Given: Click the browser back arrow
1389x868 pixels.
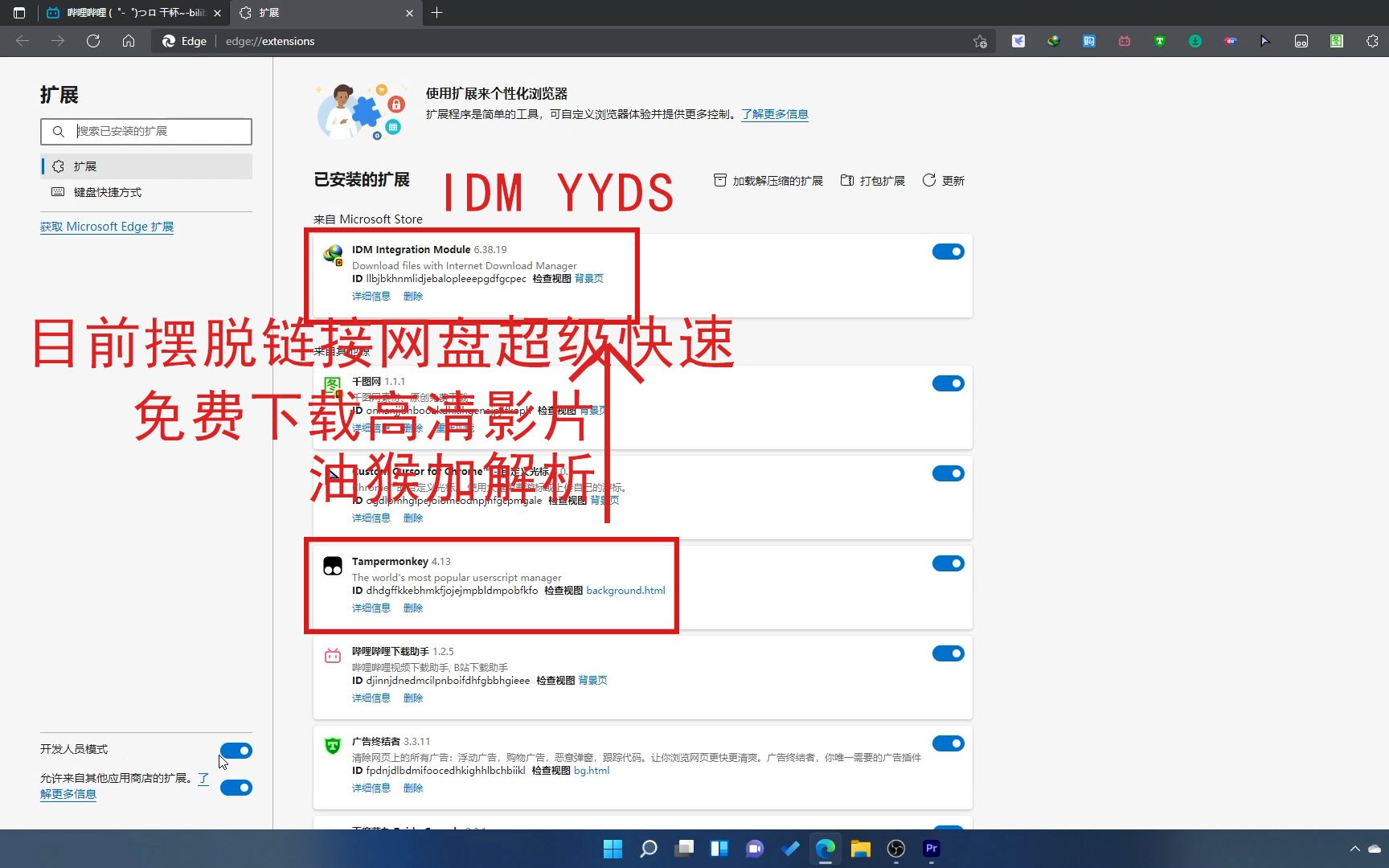Looking at the screenshot, I should pos(23,41).
